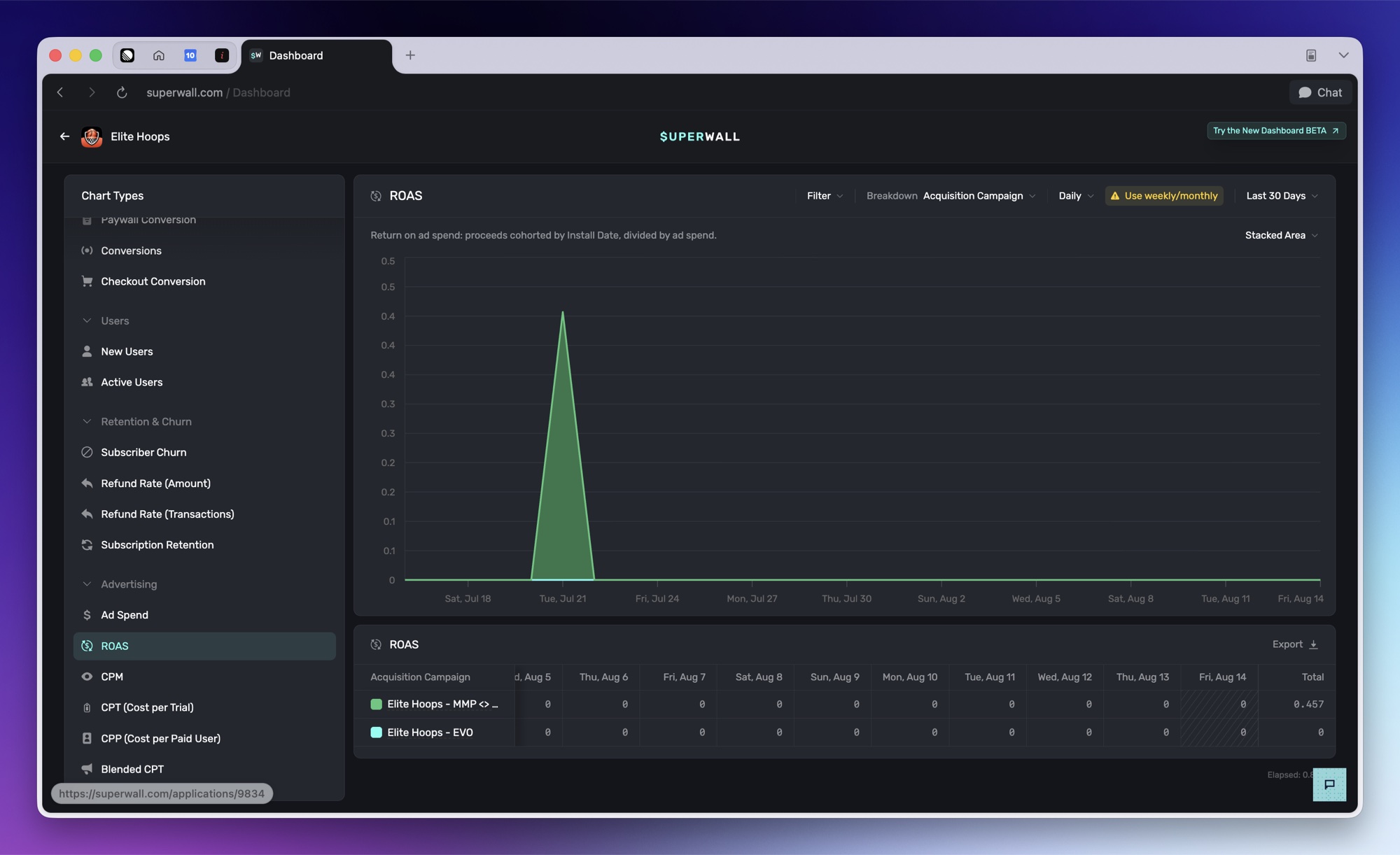Click the Conversions sidebar icon
The width and height of the screenshot is (1400, 855).
coord(87,250)
